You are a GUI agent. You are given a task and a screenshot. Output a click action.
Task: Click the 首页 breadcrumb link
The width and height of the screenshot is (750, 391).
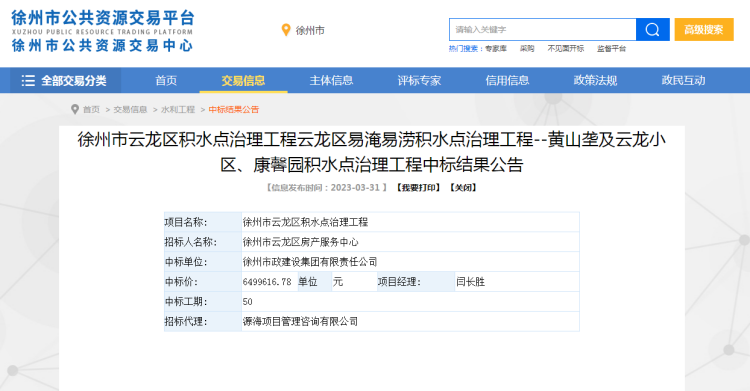(91, 110)
